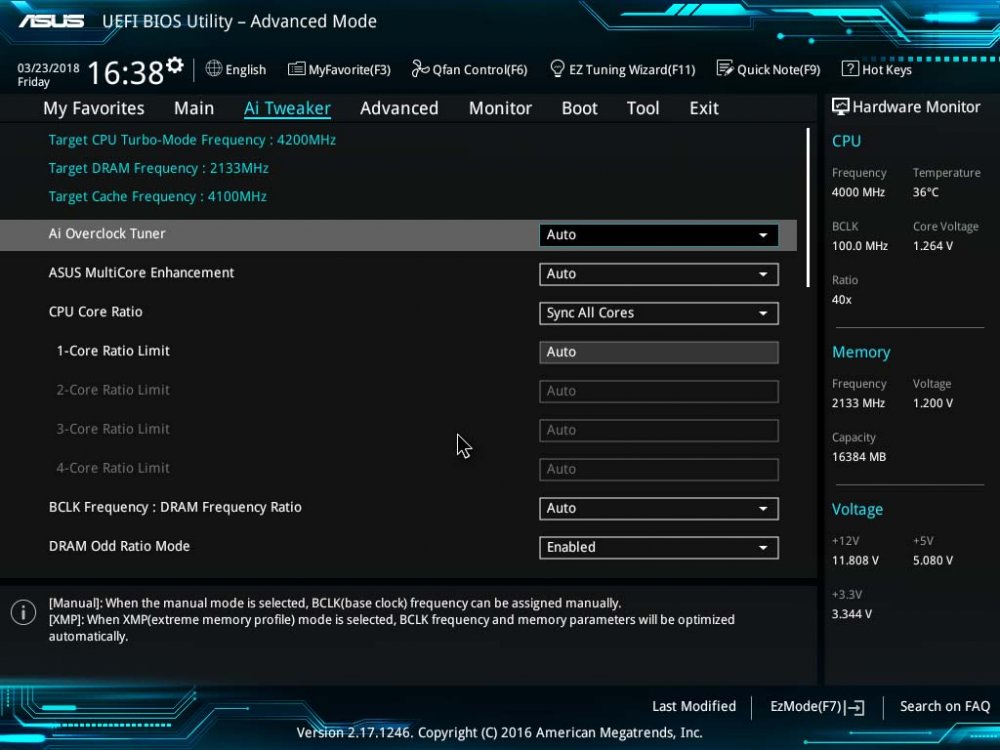Click the Quick Note pencil icon

click(x=724, y=68)
